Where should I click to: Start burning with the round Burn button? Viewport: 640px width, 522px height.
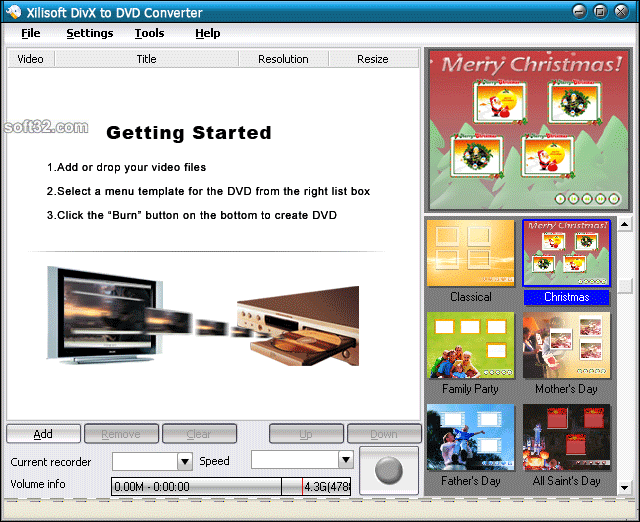tap(389, 471)
